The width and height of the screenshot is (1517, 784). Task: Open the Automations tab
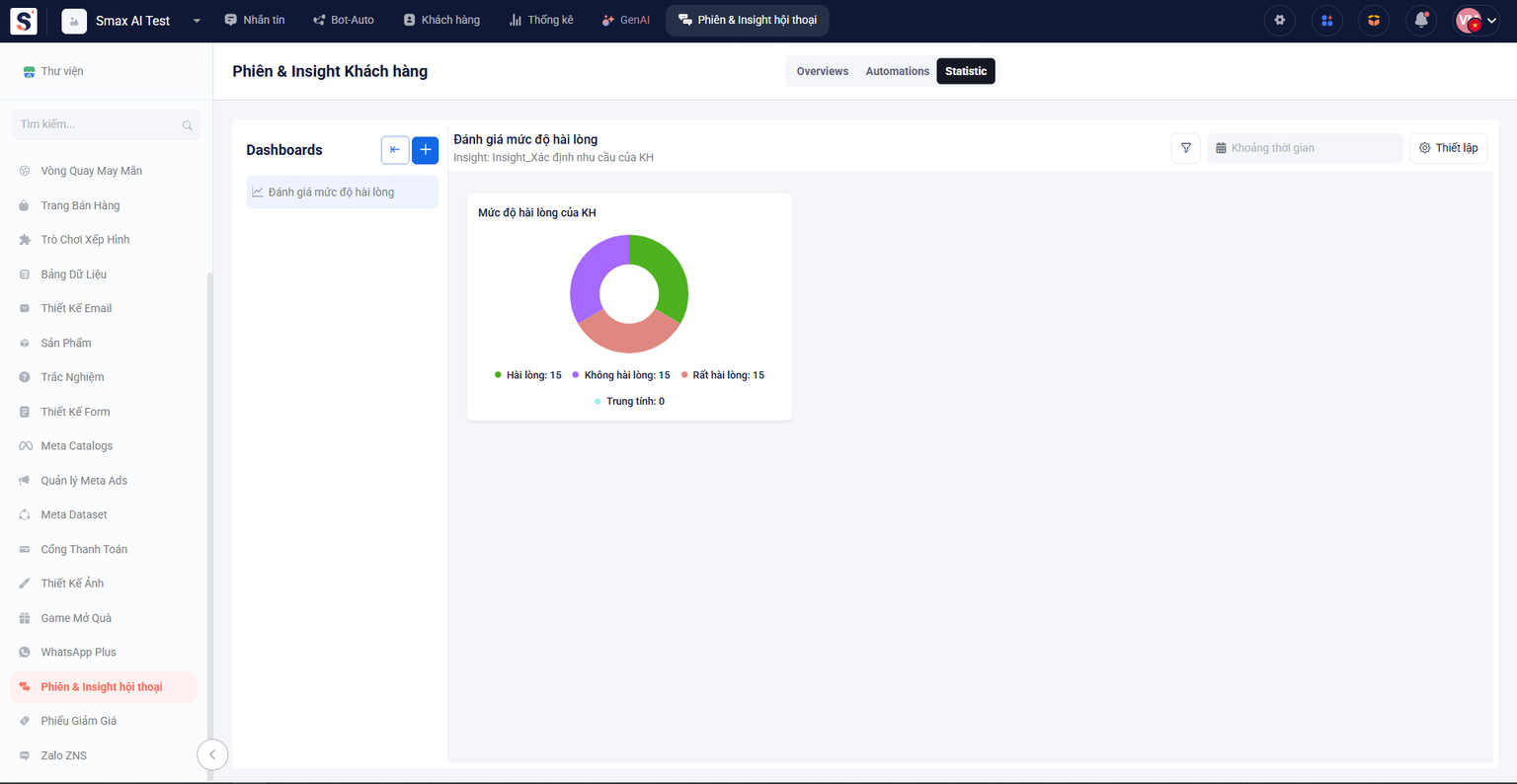[897, 71]
